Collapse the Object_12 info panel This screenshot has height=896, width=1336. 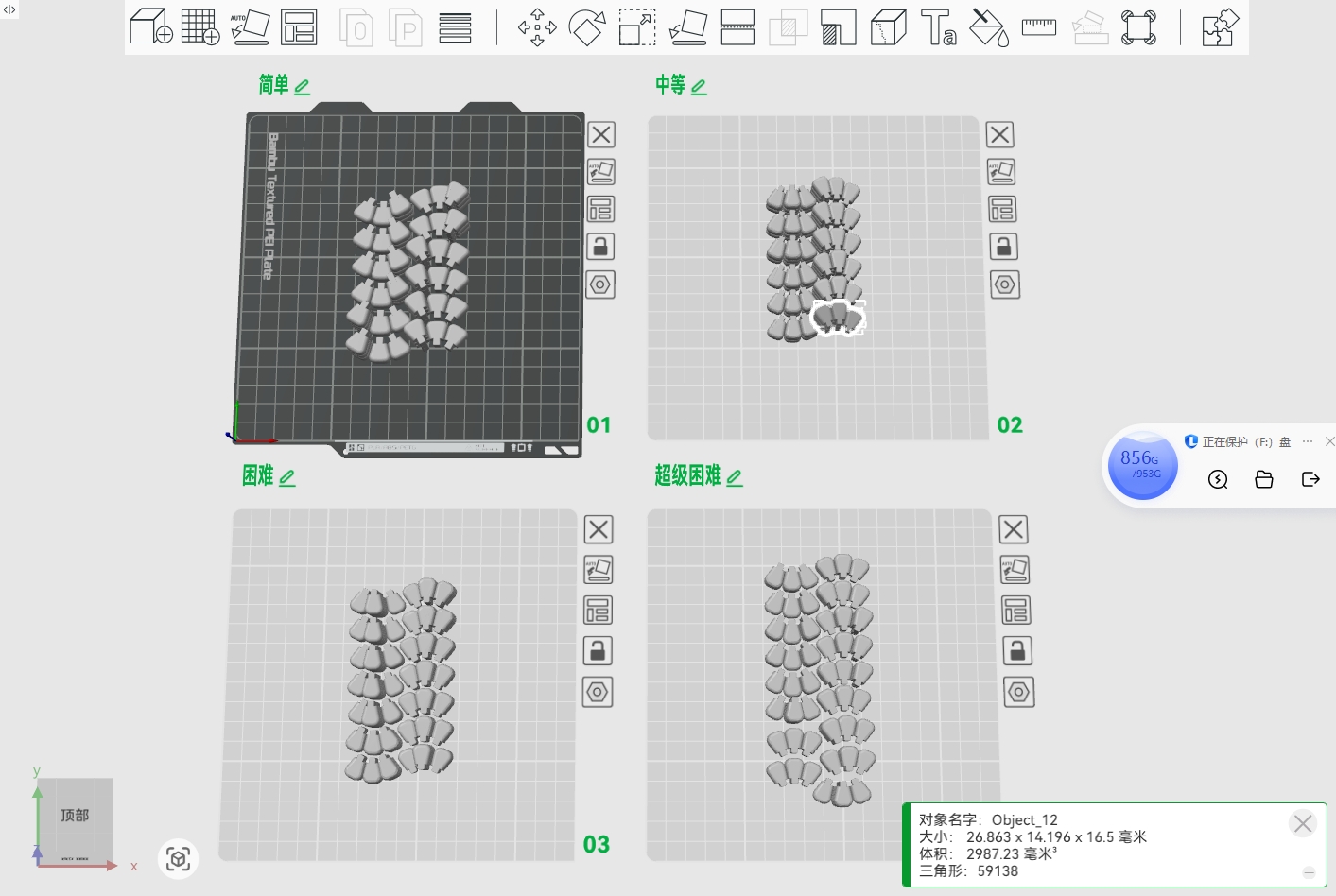(1309, 872)
